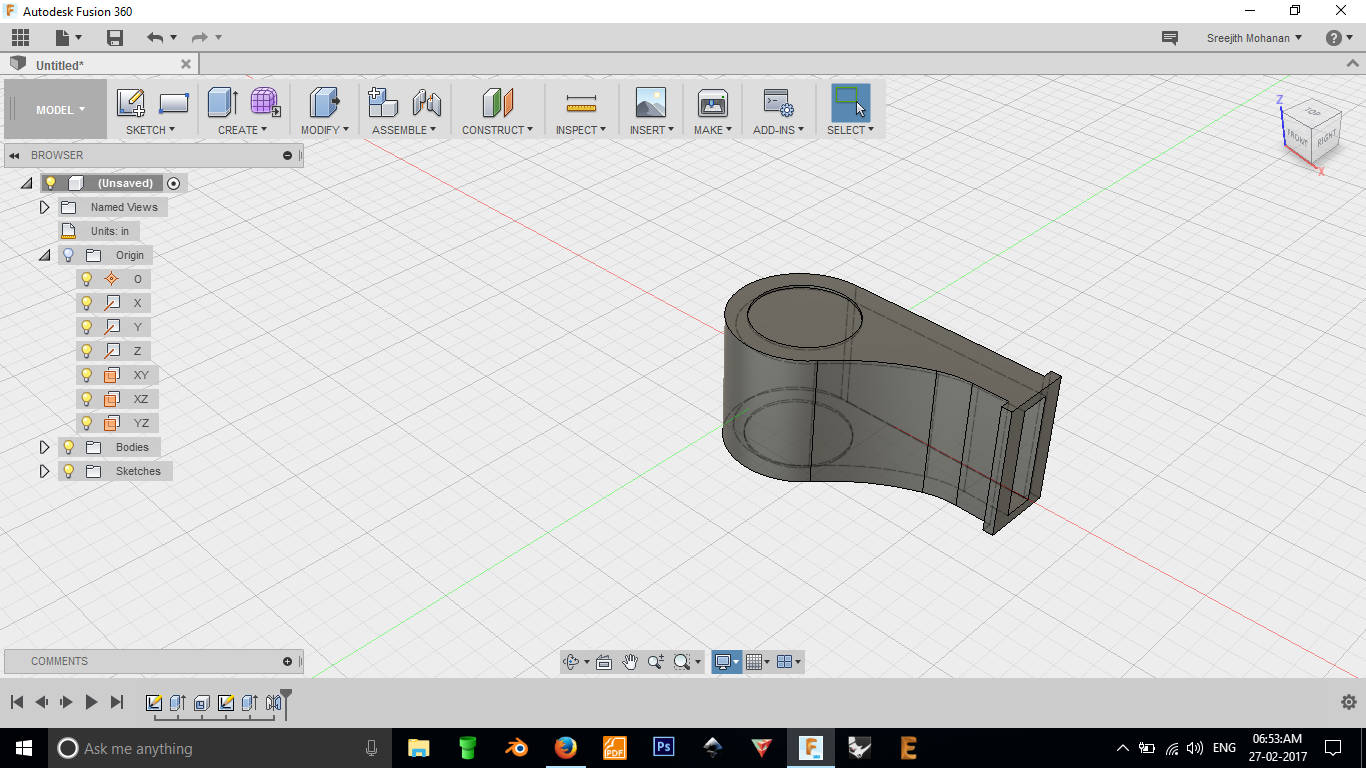Click the Mirror feature in timeline
The height and width of the screenshot is (768, 1366).
pyautogui.click(x=273, y=703)
